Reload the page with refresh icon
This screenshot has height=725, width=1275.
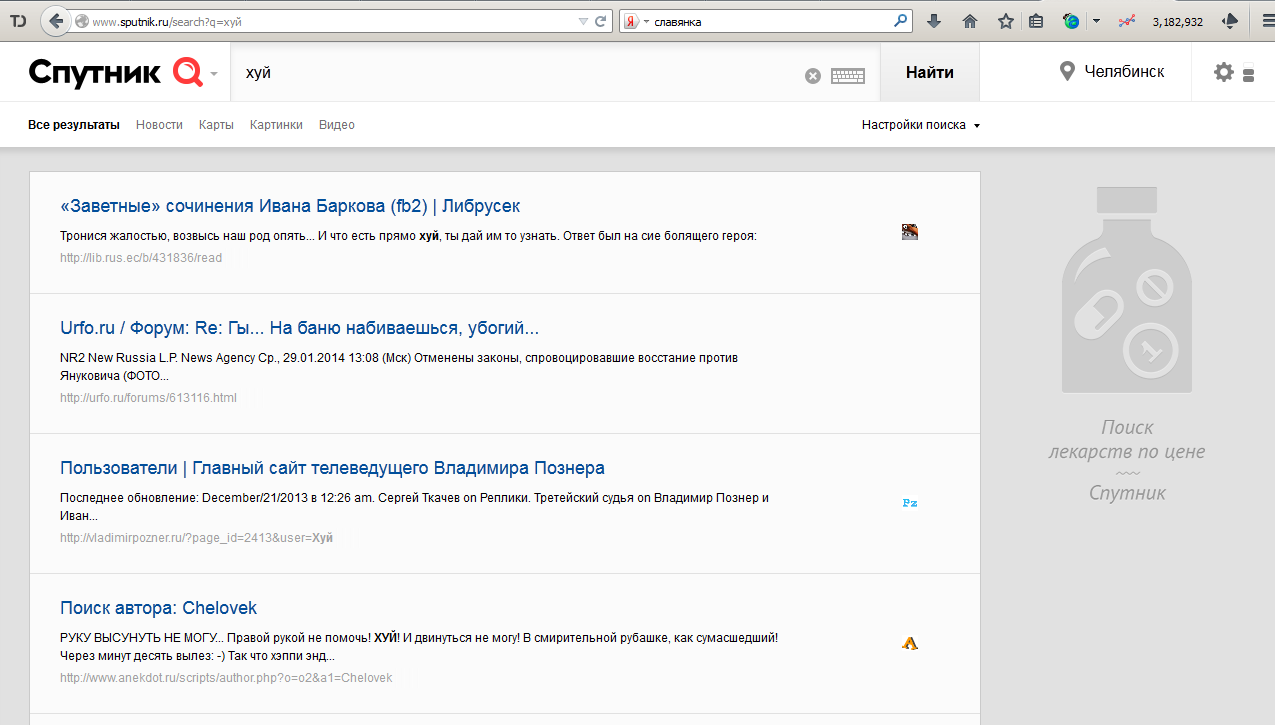click(x=601, y=21)
